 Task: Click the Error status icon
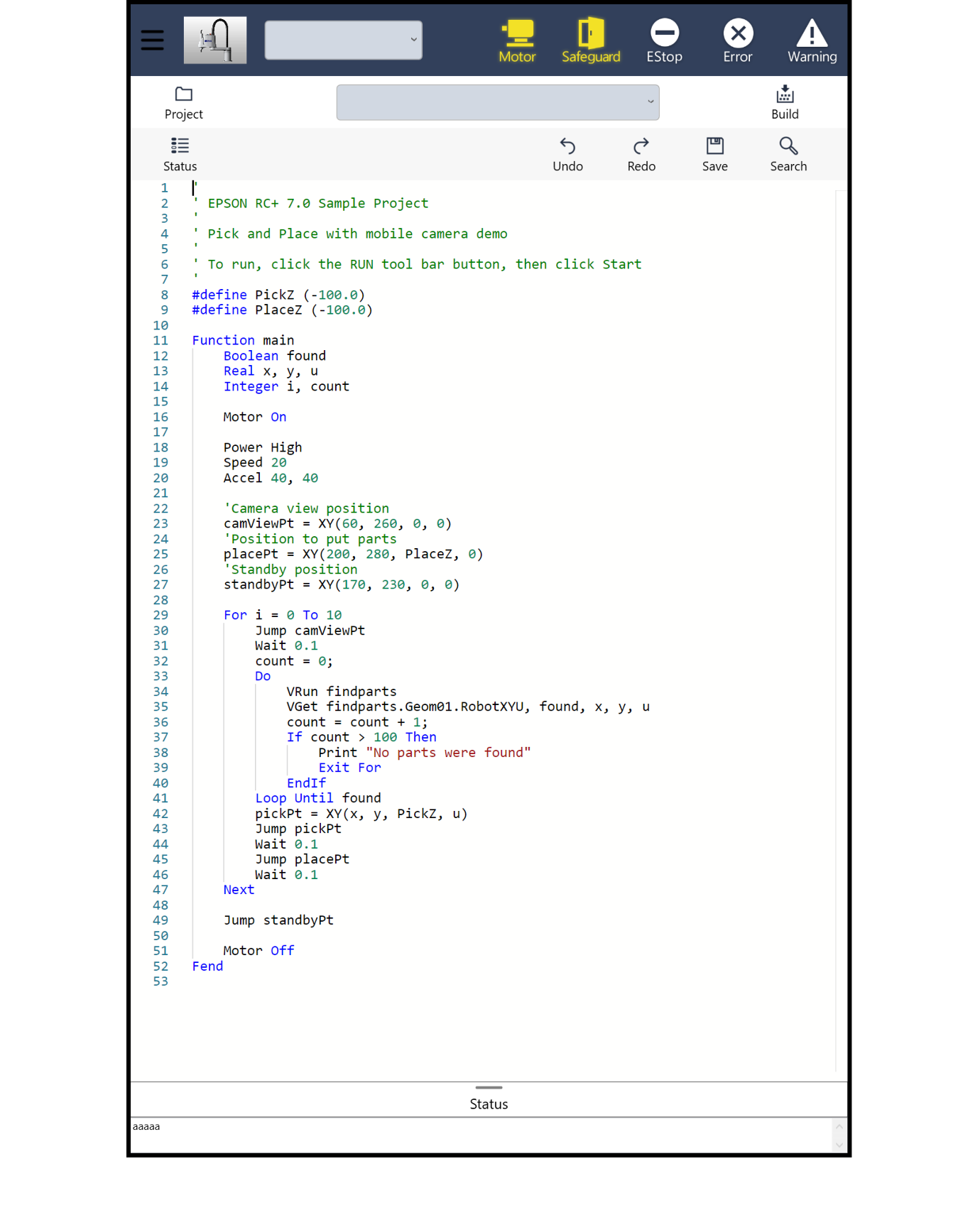point(738,41)
